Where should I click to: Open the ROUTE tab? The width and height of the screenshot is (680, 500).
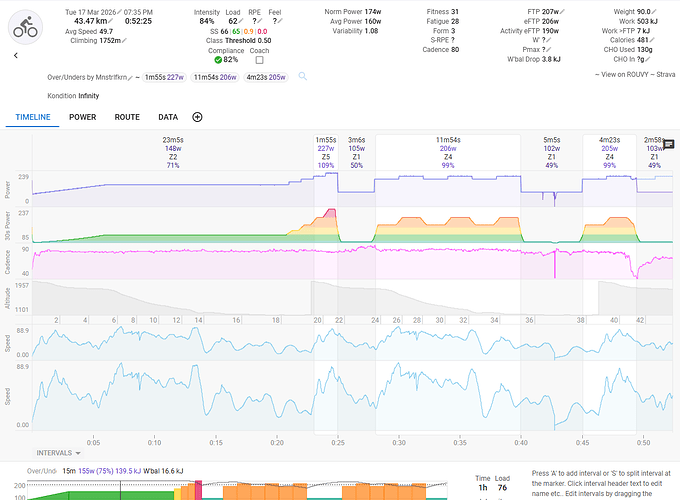coord(127,117)
